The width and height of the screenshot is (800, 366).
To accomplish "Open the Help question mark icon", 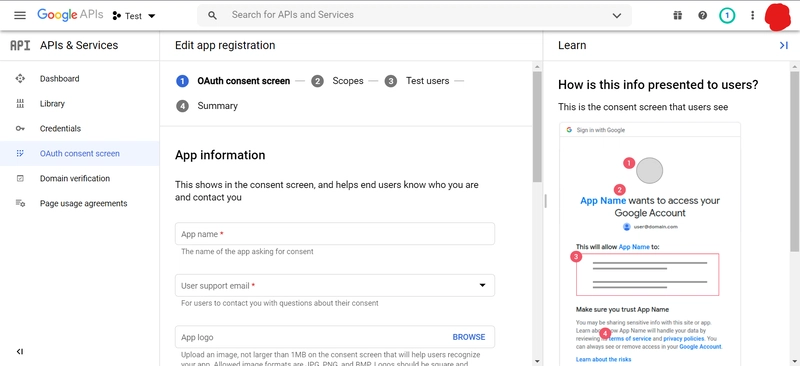I will tap(703, 15).
